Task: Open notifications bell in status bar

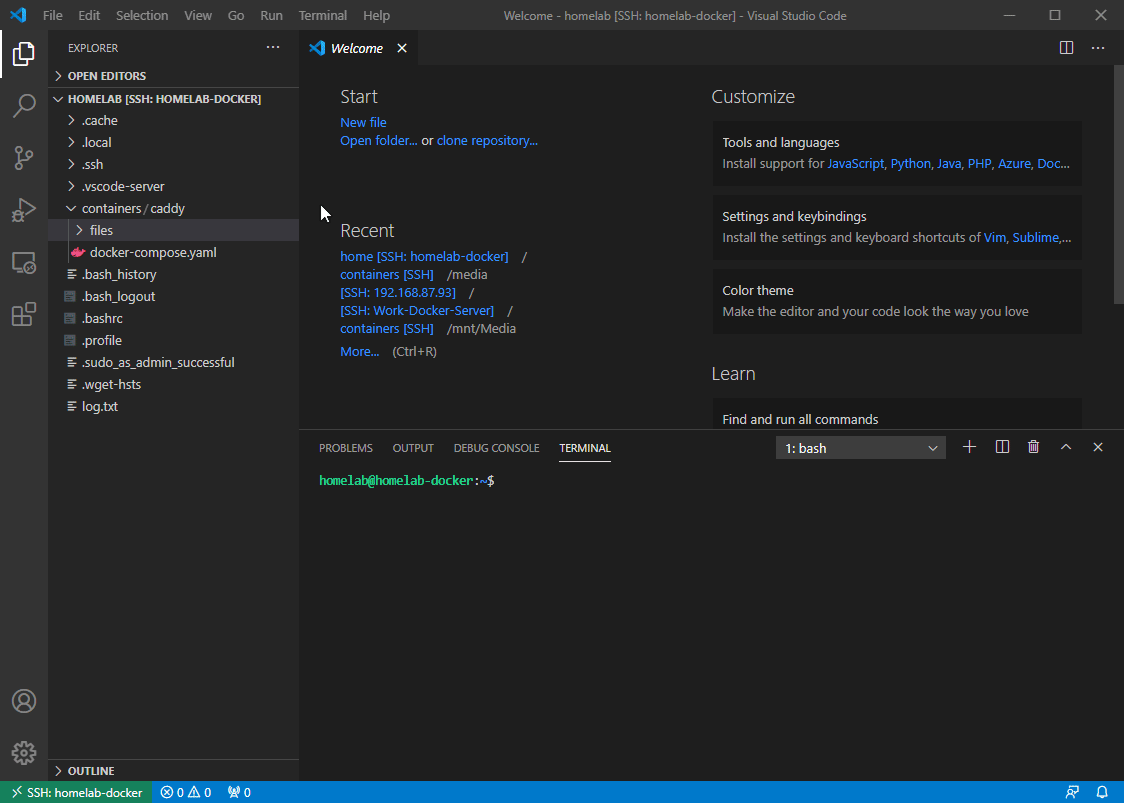Action: pyautogui.click(x=1102, y=792)
